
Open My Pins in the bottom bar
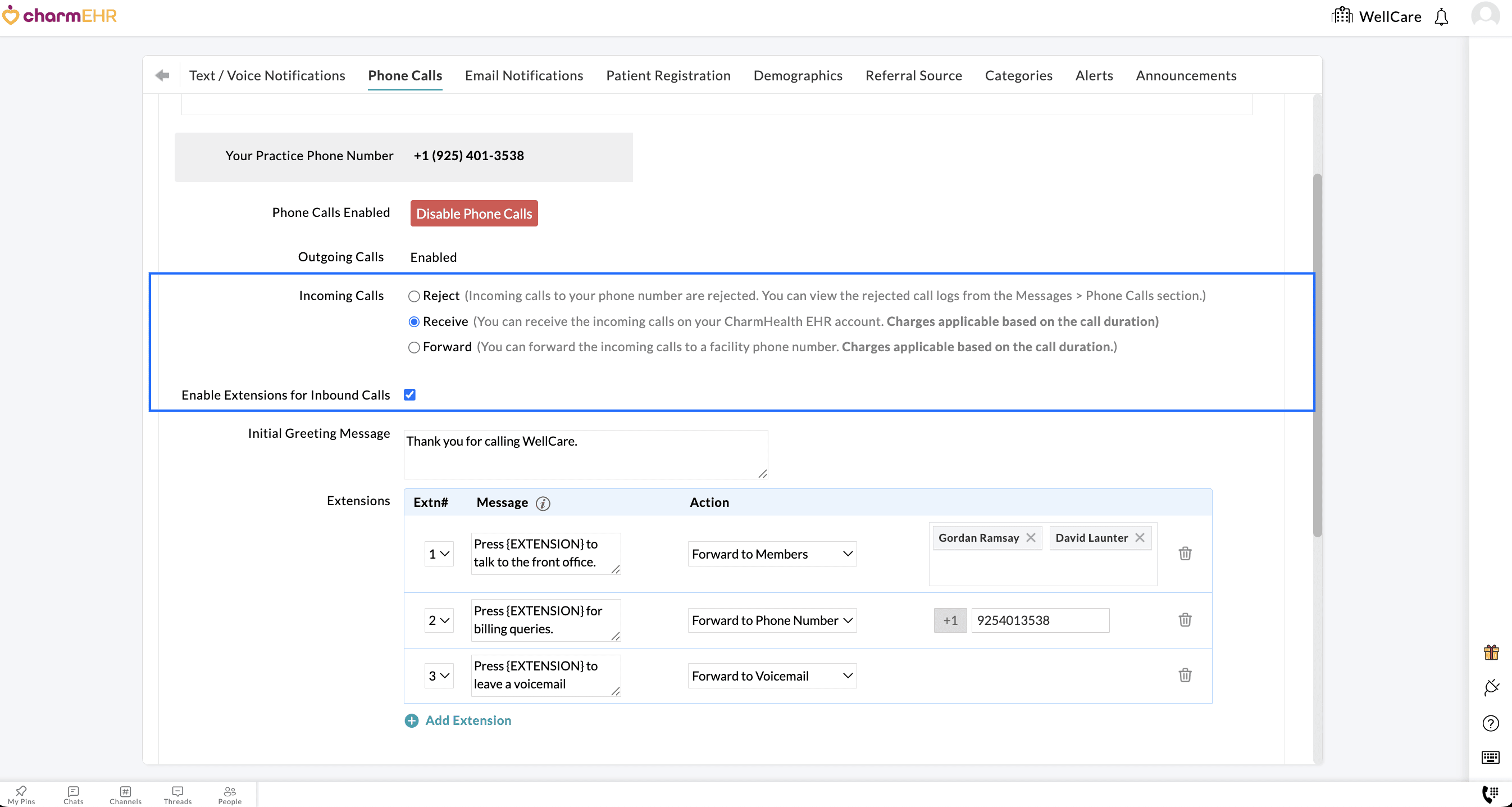pos(21,795)
